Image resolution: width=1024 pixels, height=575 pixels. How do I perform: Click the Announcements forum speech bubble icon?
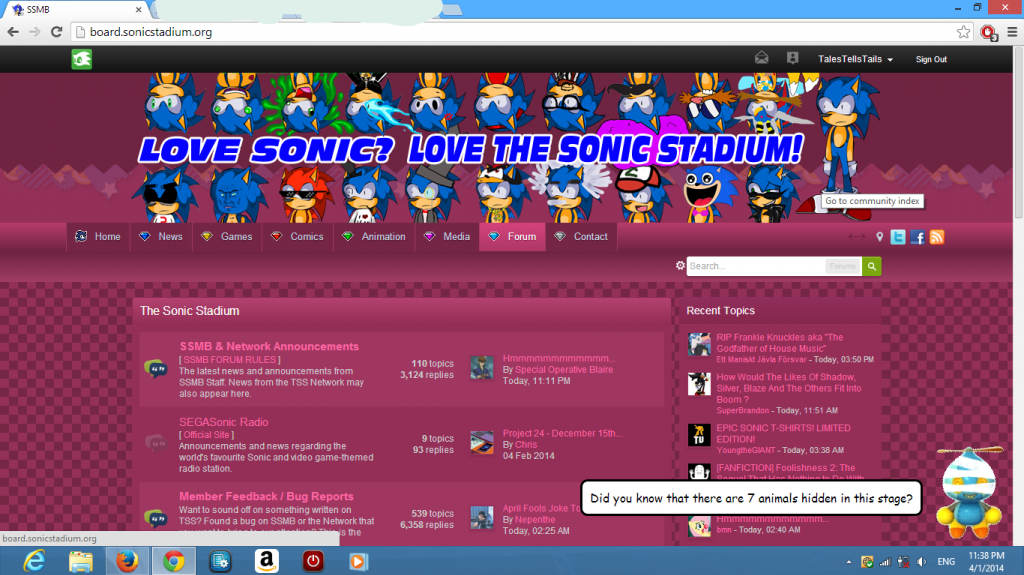[155, 369]
